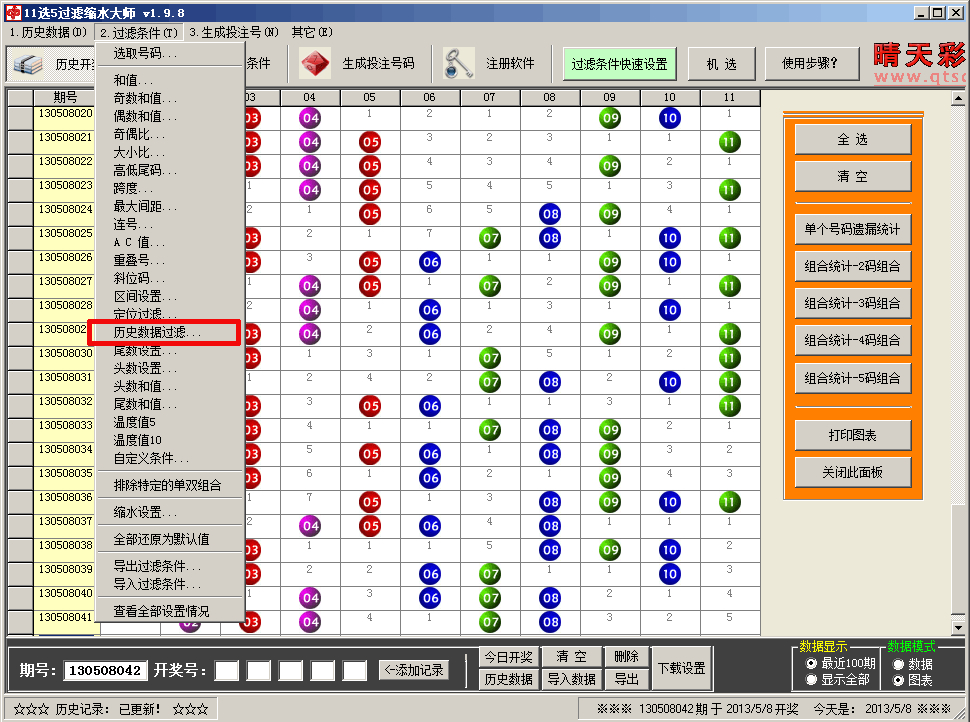Viewport: 970px width, 722px height.
Task: Click green ball 07 in row 130508027
Action: 491,286
